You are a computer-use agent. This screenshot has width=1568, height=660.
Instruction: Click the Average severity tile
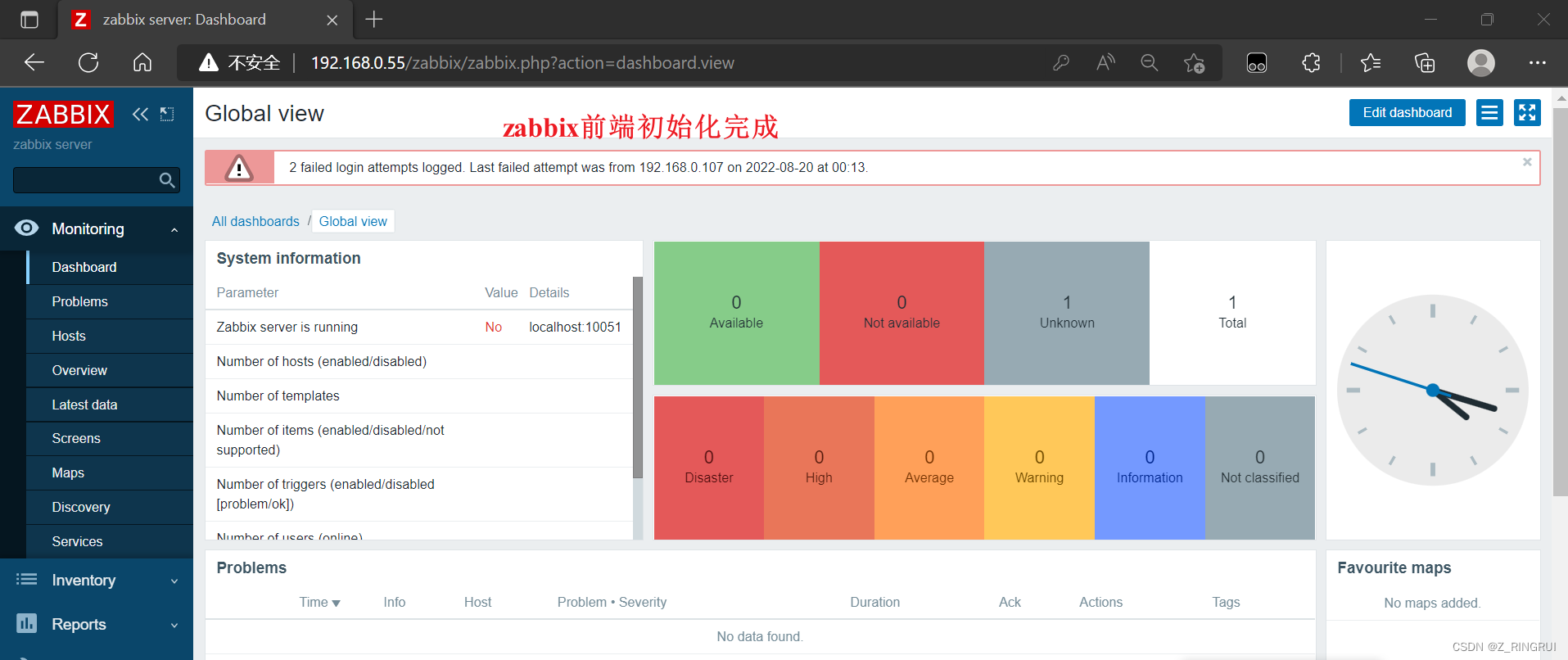coord(929,468)
